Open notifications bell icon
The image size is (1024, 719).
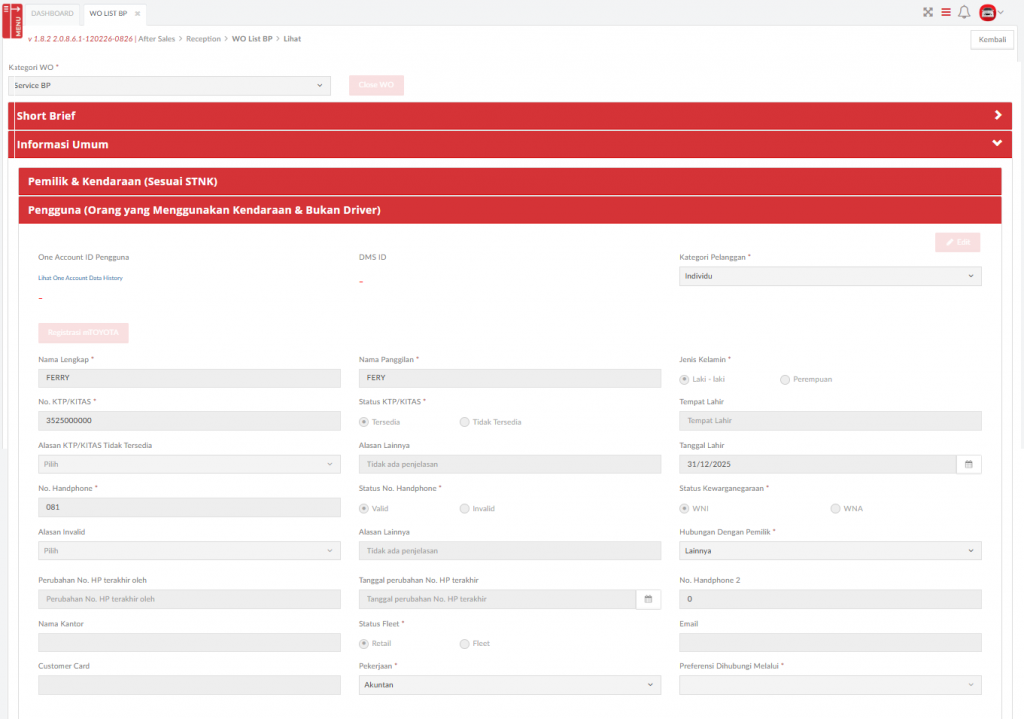click(x=964, y=13)
